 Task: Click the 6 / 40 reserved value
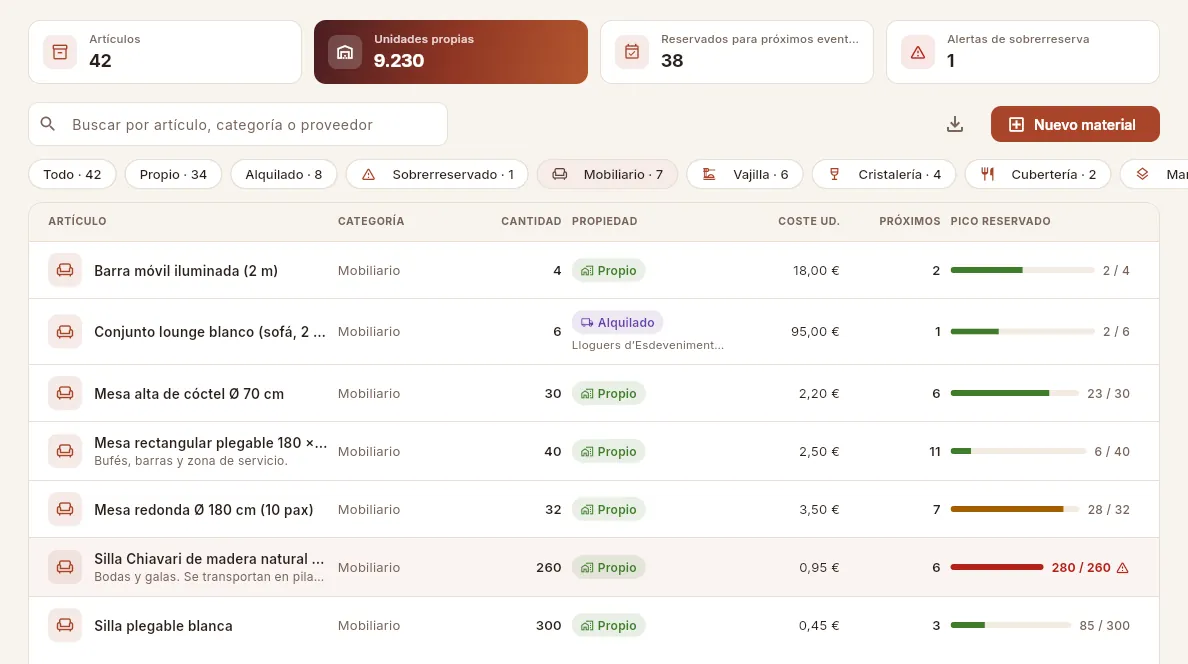[1111, 451]
